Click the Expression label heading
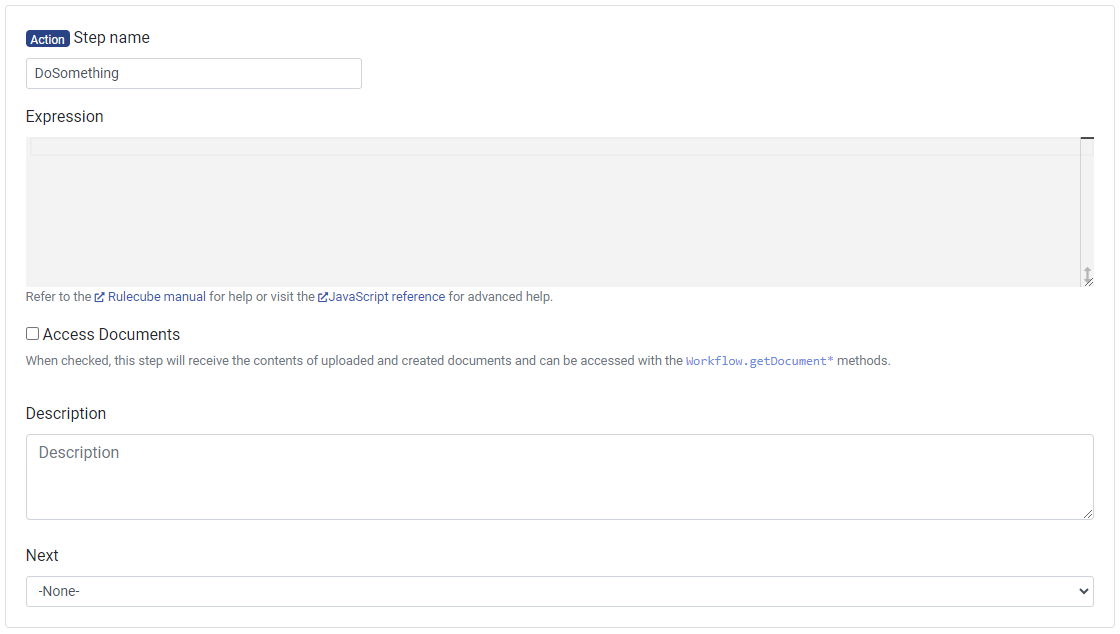Screen dimensions: 1120x634 (x=65, y=117)
